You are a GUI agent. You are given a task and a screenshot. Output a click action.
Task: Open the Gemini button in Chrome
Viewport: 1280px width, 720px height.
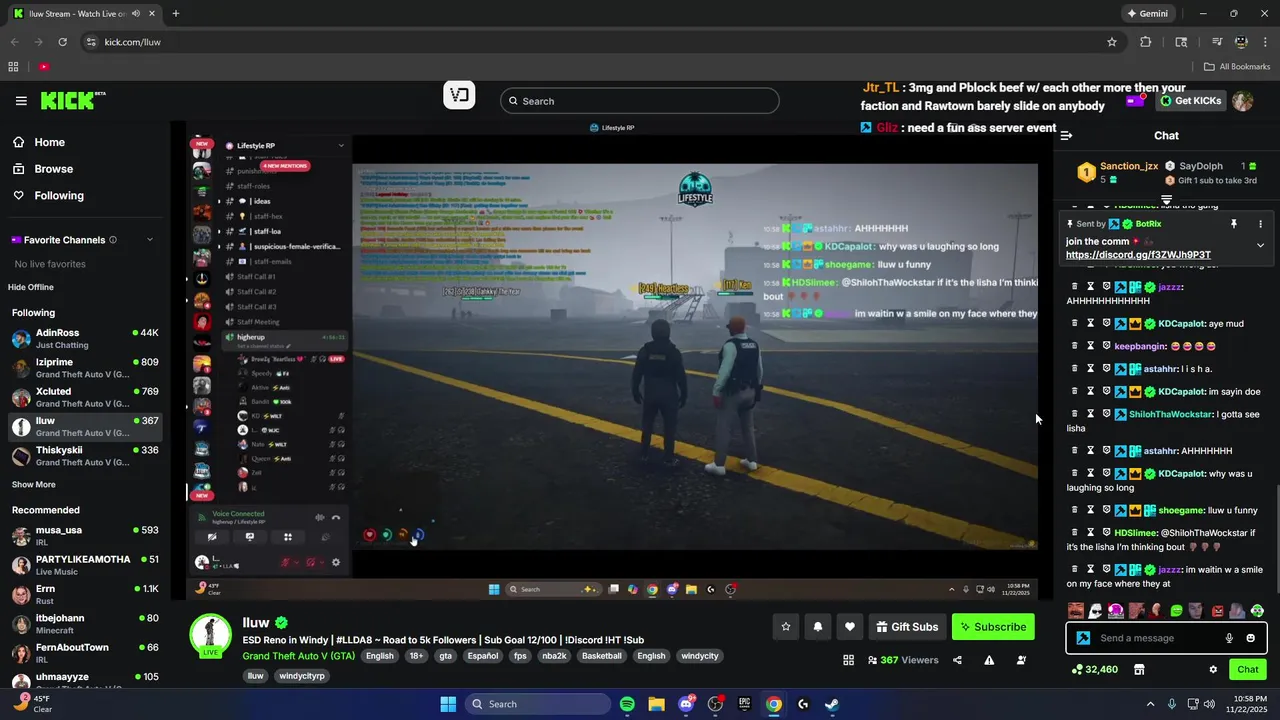(1147, 14)
